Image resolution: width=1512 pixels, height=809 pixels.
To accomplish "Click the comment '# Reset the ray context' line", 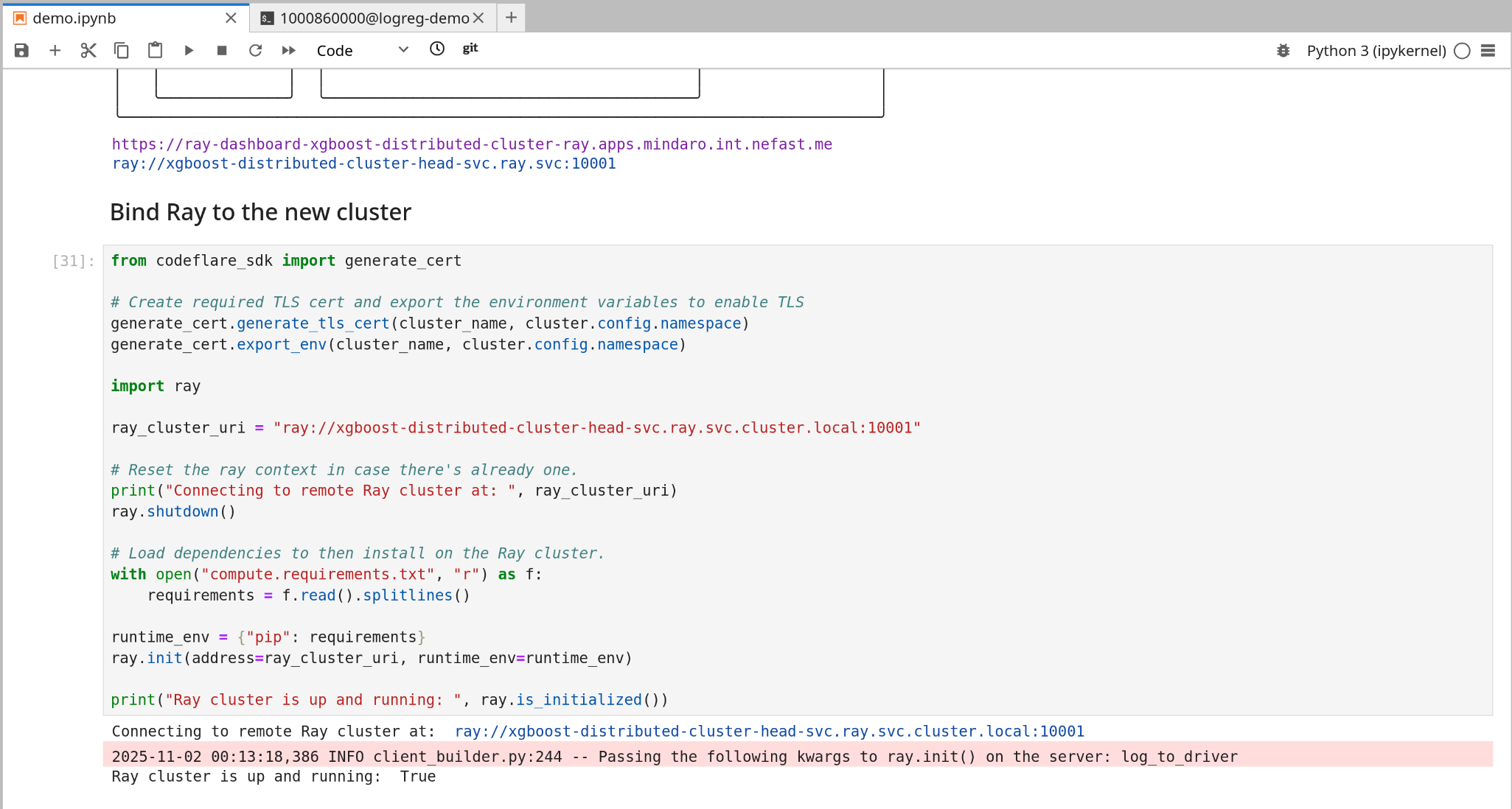I will pyautogui.click(x=344, y=469).
